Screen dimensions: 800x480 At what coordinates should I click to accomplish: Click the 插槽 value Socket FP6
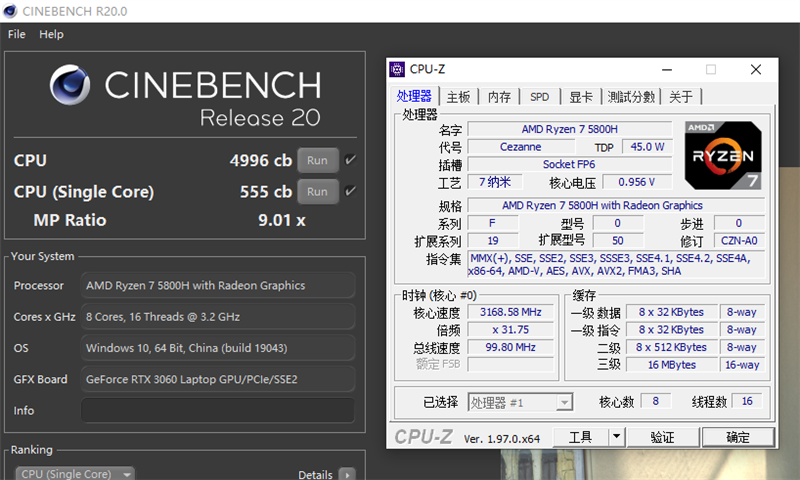point(569,164)
